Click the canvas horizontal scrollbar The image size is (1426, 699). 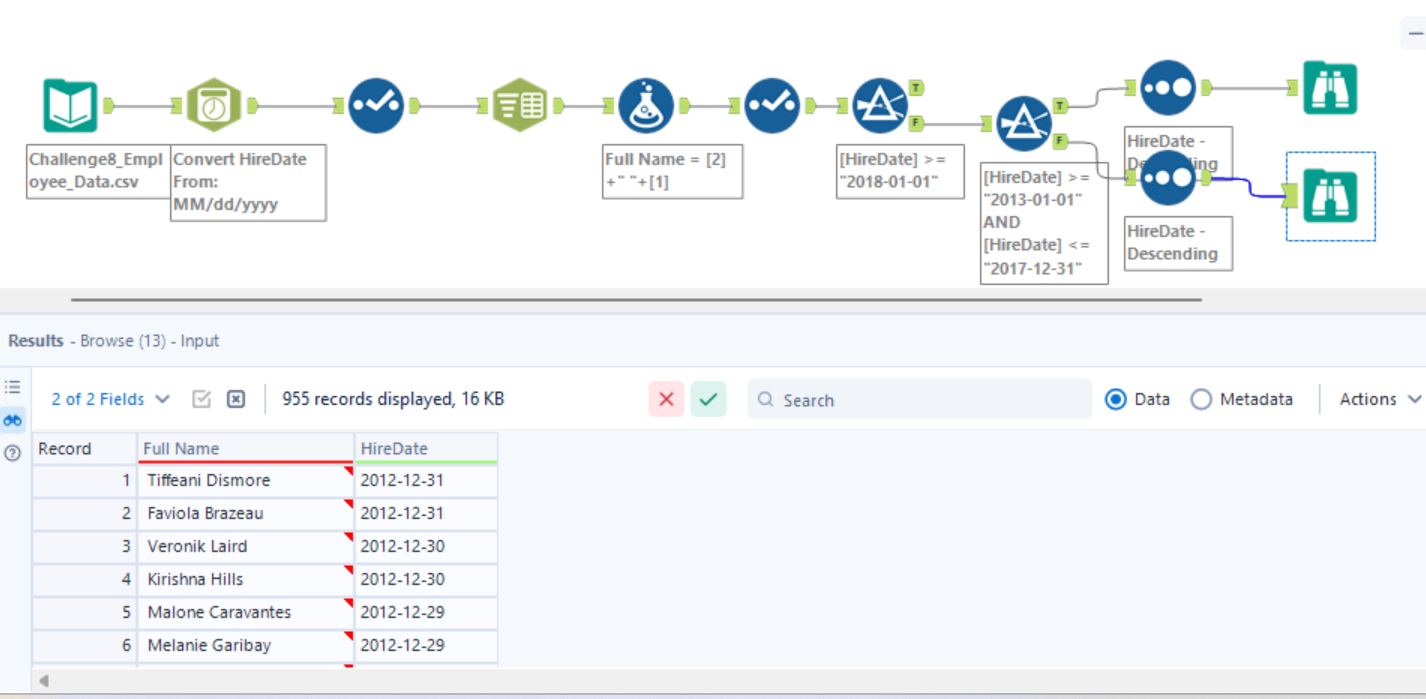(x=635, y=299)
